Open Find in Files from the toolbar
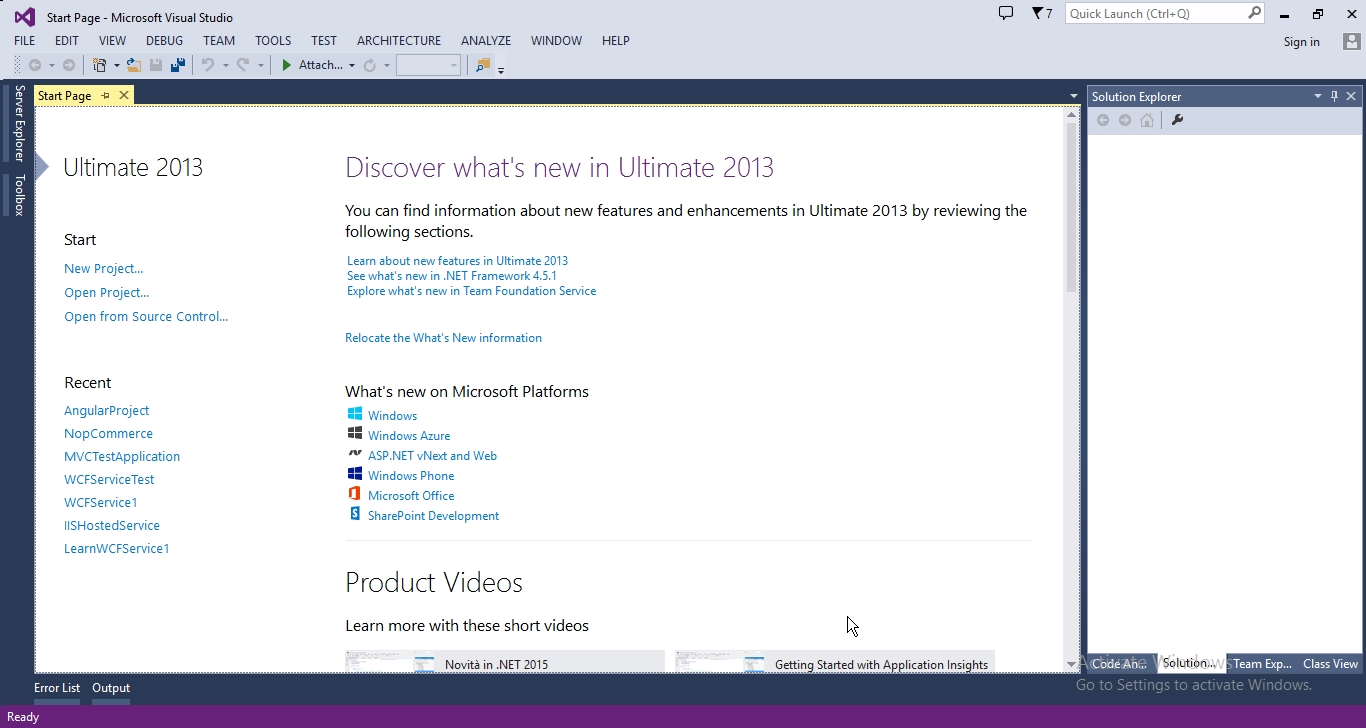 (483, 64)
